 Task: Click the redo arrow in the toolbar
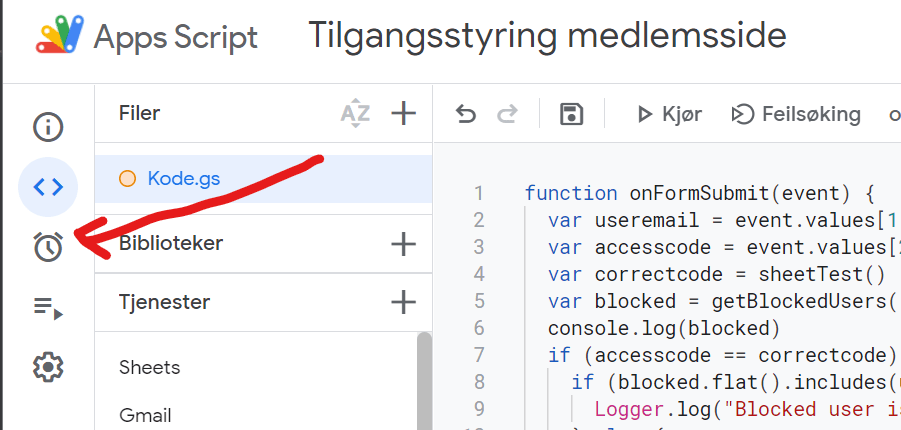pyautogui.click(x=508, y=114)
